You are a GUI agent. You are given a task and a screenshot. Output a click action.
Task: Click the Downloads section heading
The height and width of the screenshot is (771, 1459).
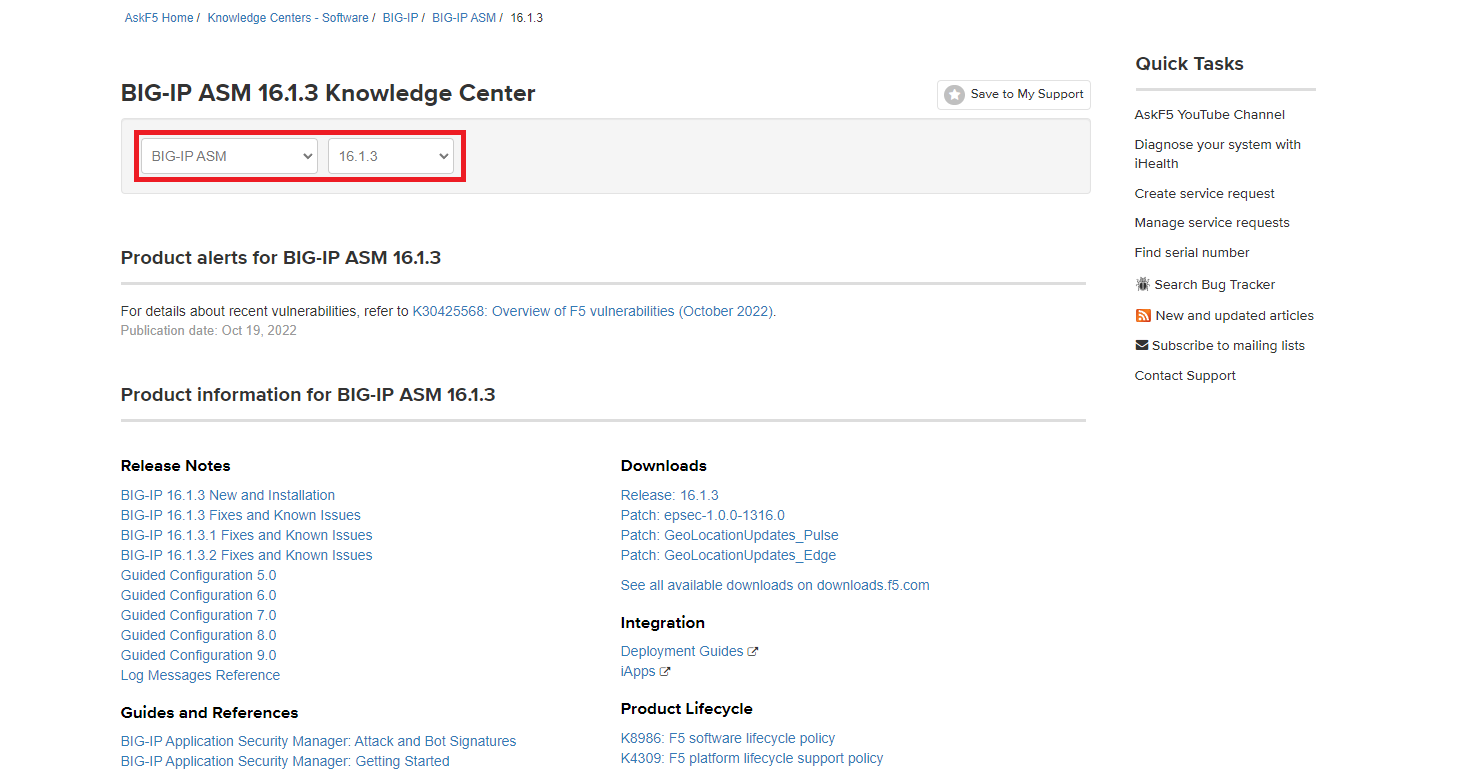click(664, 466)
